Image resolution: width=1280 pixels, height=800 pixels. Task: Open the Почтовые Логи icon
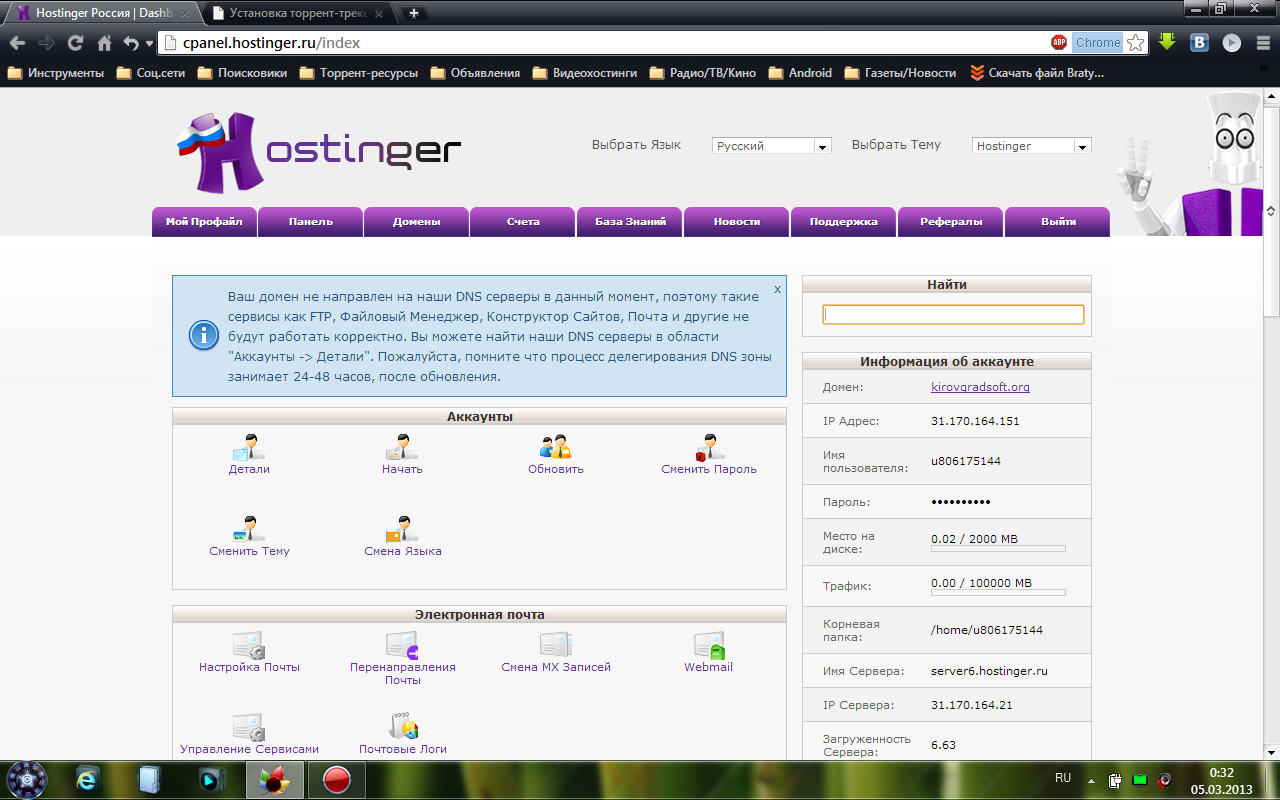click(403, 727)
